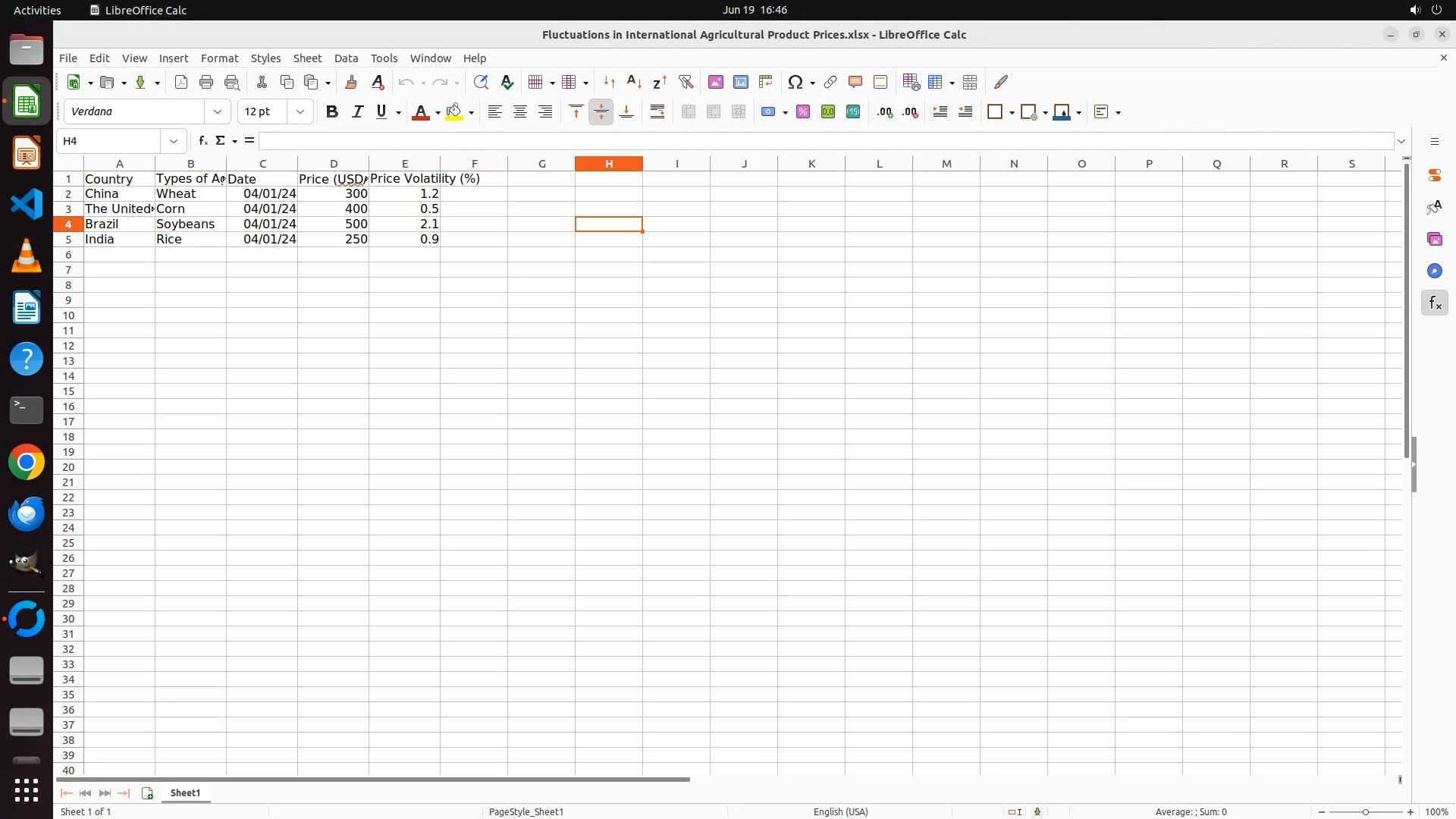Click the AutoFilter icon

(x=686, y=82)
